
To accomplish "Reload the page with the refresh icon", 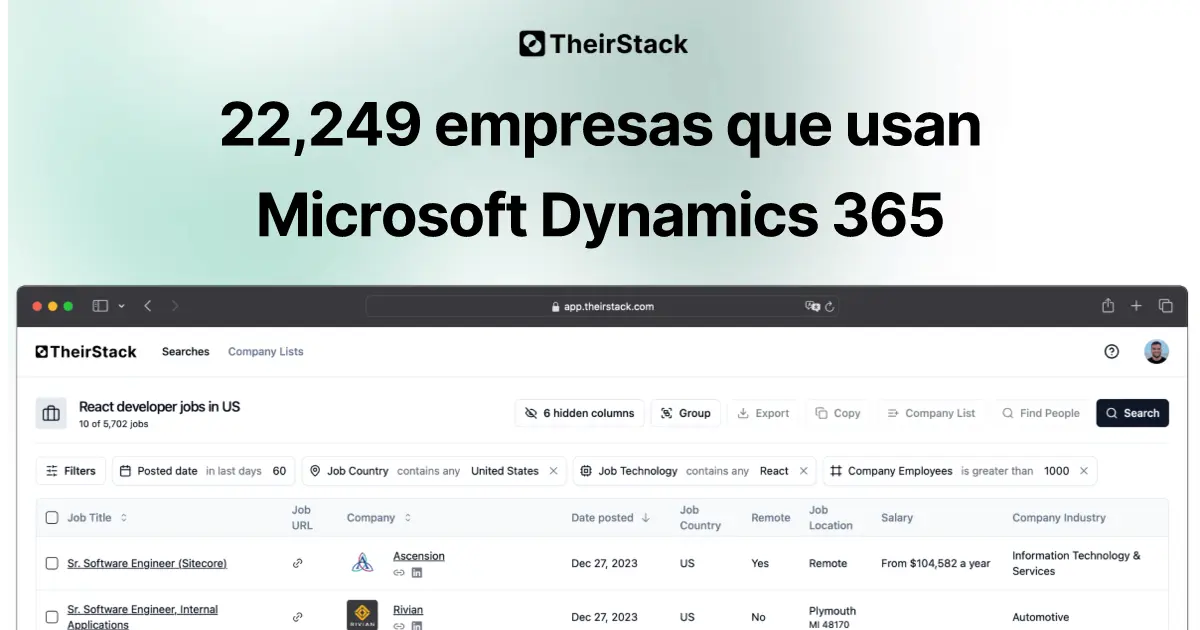I will click(x=829, y=306).
